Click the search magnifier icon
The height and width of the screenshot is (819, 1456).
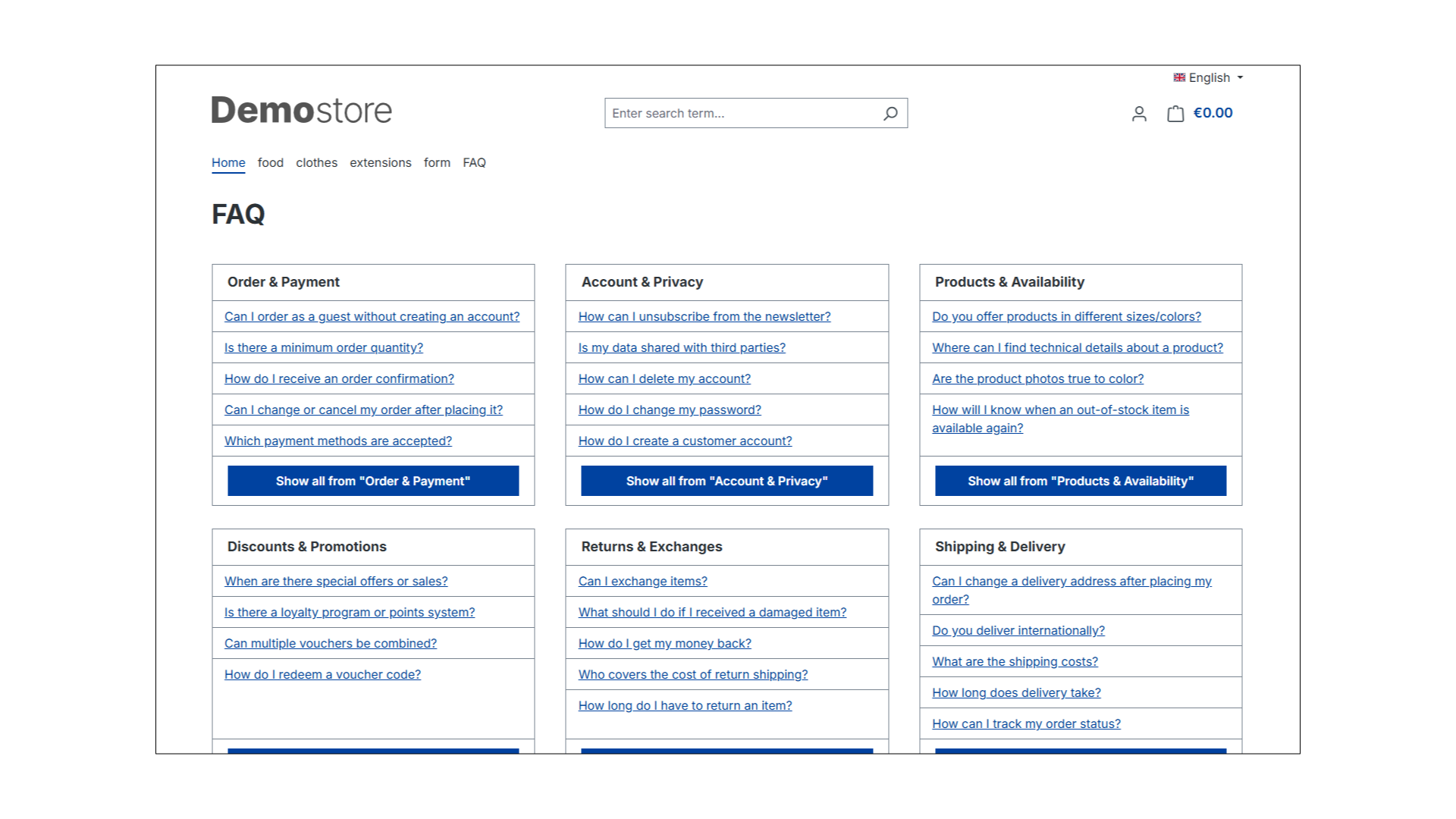point(890,113)
